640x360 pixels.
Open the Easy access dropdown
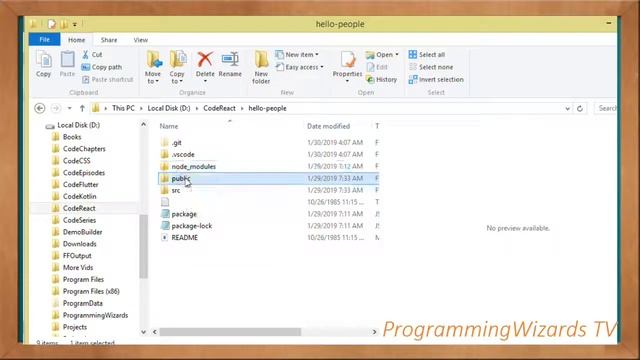pos(300,67)
